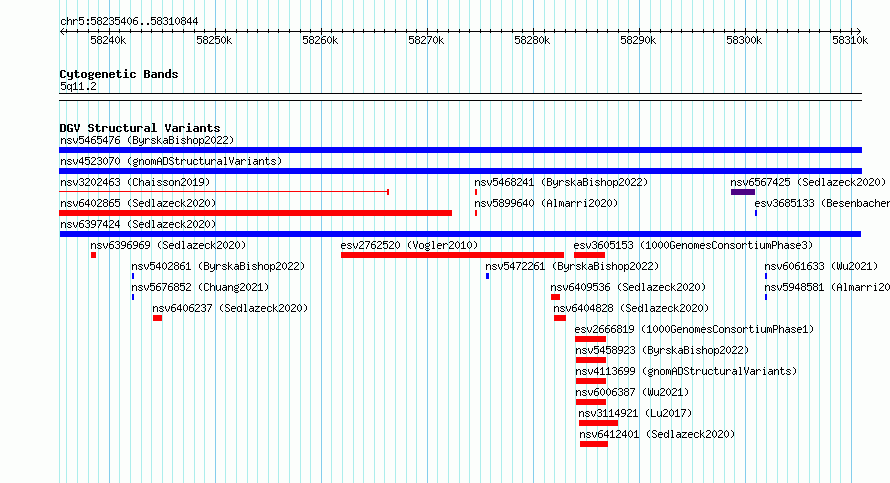Click the 58310k ruler label
The width and height of the screenshot is (890, 483).
[x=850, y=41]
